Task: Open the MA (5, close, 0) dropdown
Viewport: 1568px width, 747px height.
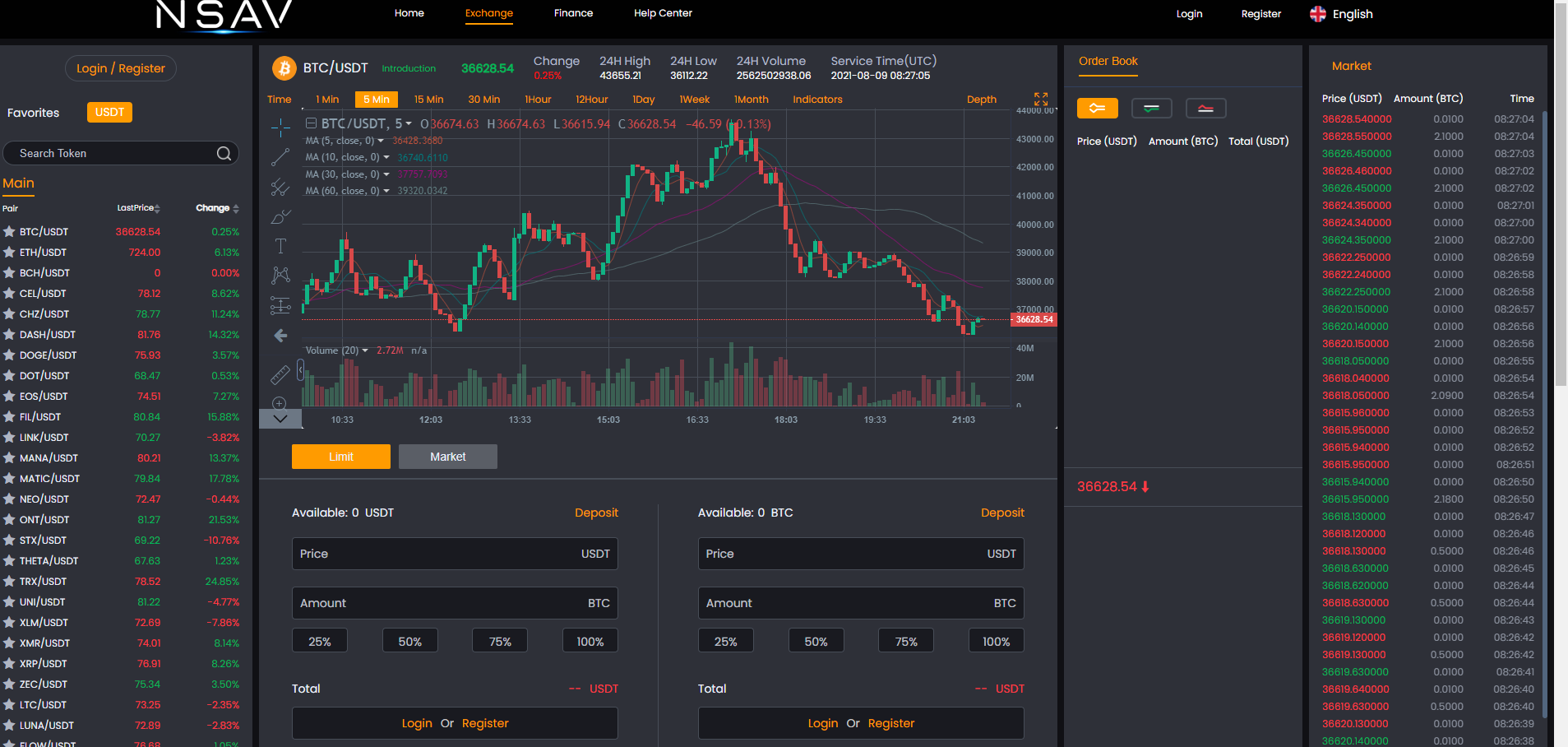Action: (x=381, y=141)
